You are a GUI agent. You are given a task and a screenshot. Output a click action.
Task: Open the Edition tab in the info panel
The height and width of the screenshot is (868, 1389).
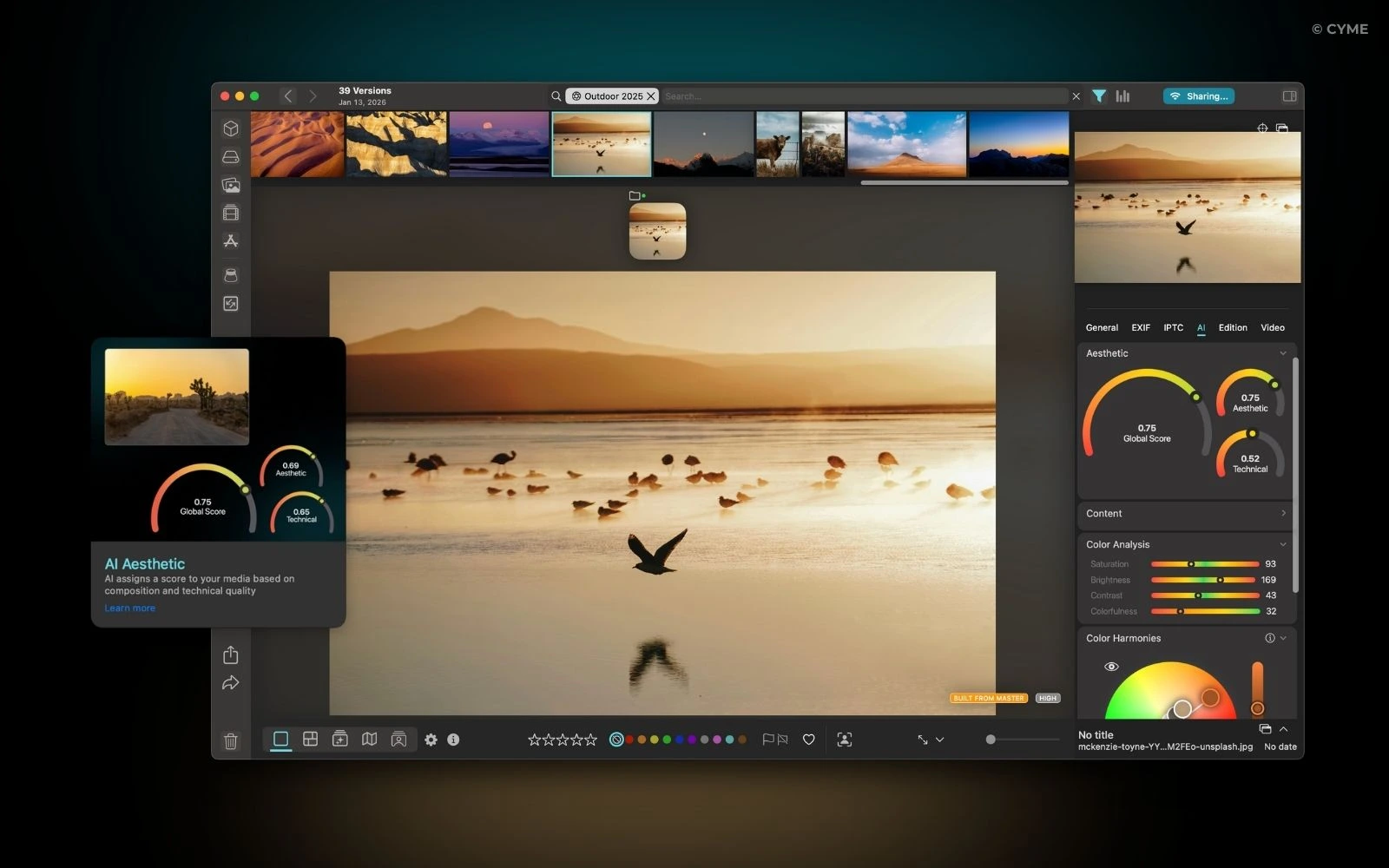tap(1232, 327)
